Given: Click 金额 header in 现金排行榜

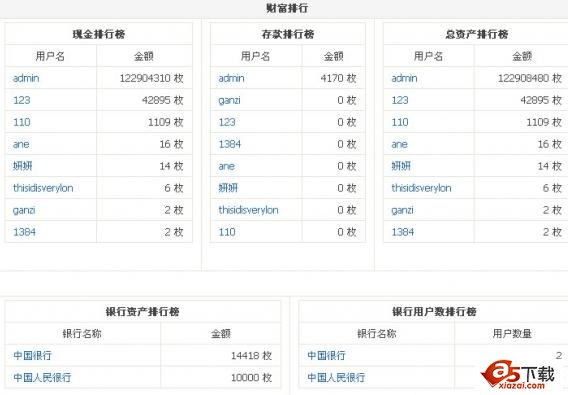Looking at the screenshot, I should (144, 56).
